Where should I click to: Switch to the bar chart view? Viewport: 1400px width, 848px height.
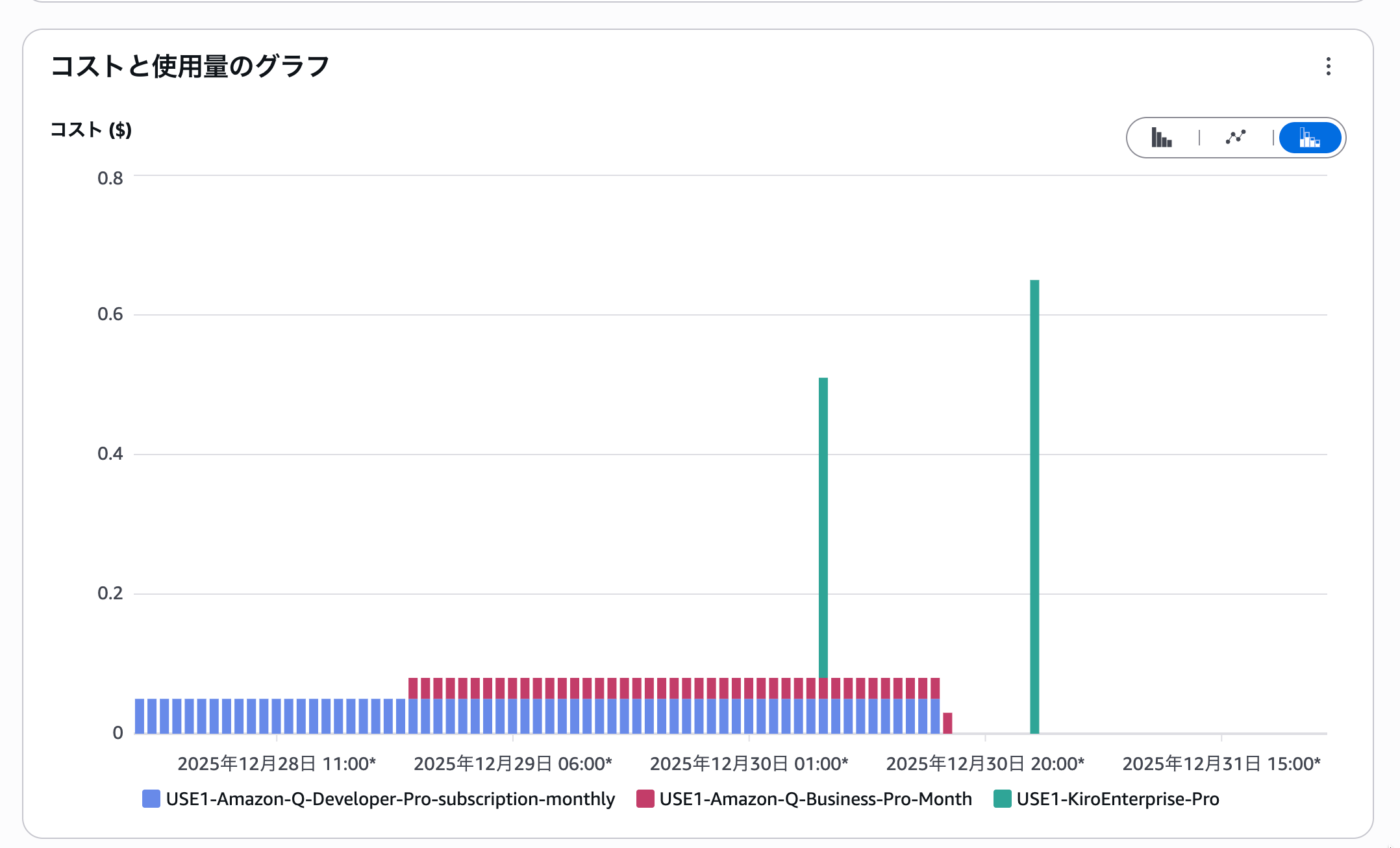point(1161,138)
